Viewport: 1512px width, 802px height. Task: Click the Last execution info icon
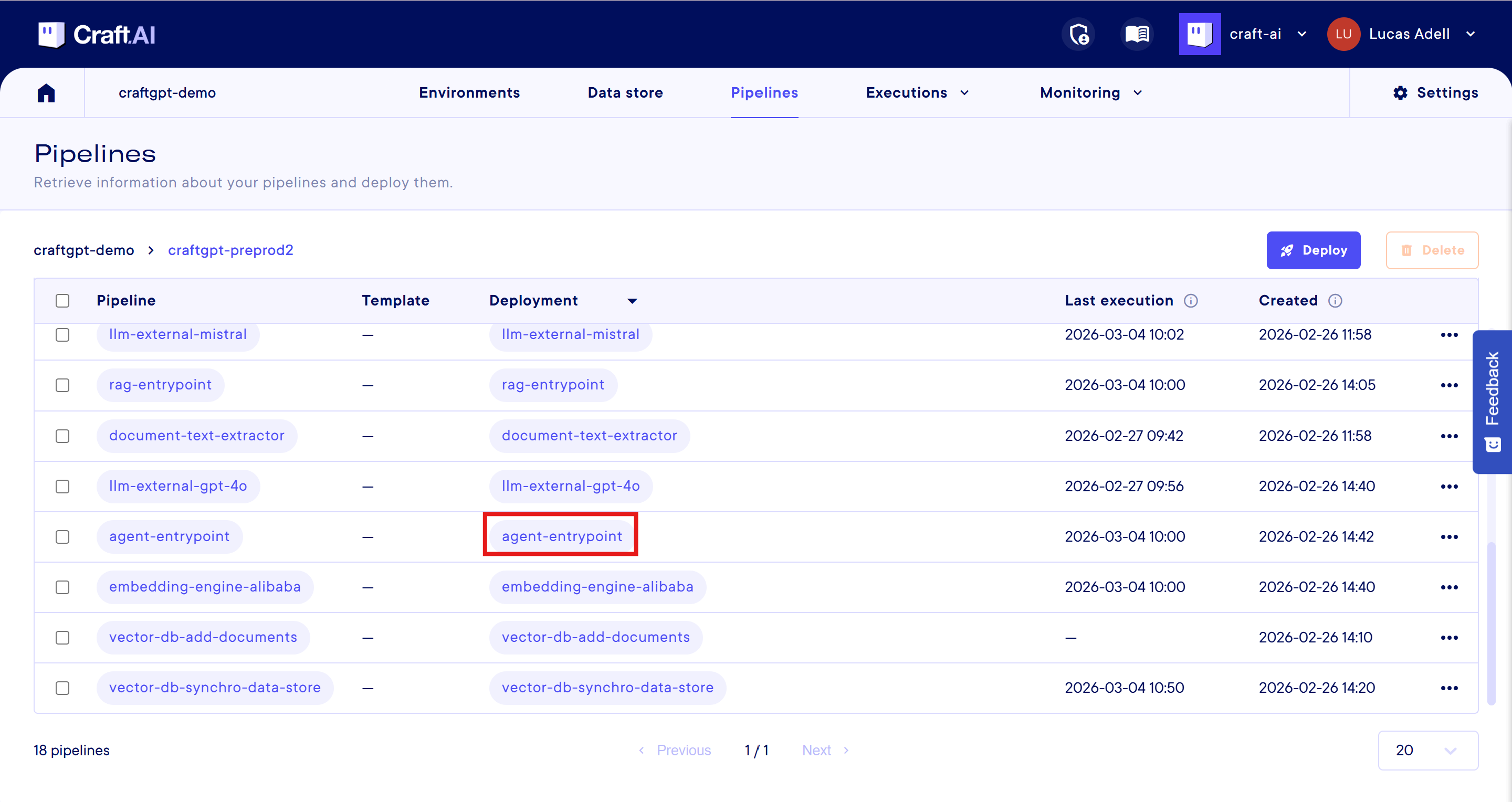pos(1190,300)
